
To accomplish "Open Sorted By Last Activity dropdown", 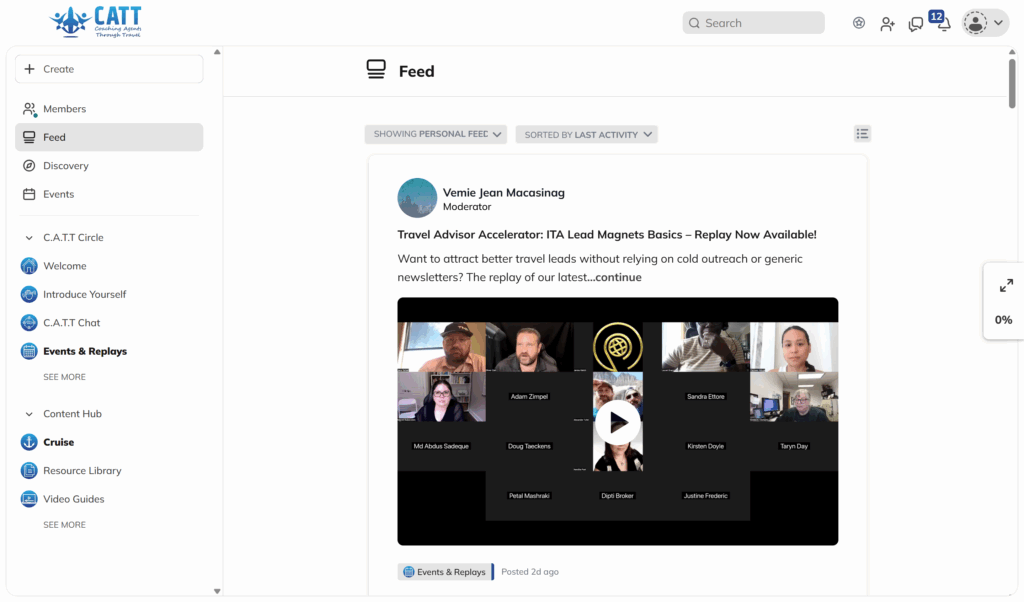I will [x=586, y=135].
